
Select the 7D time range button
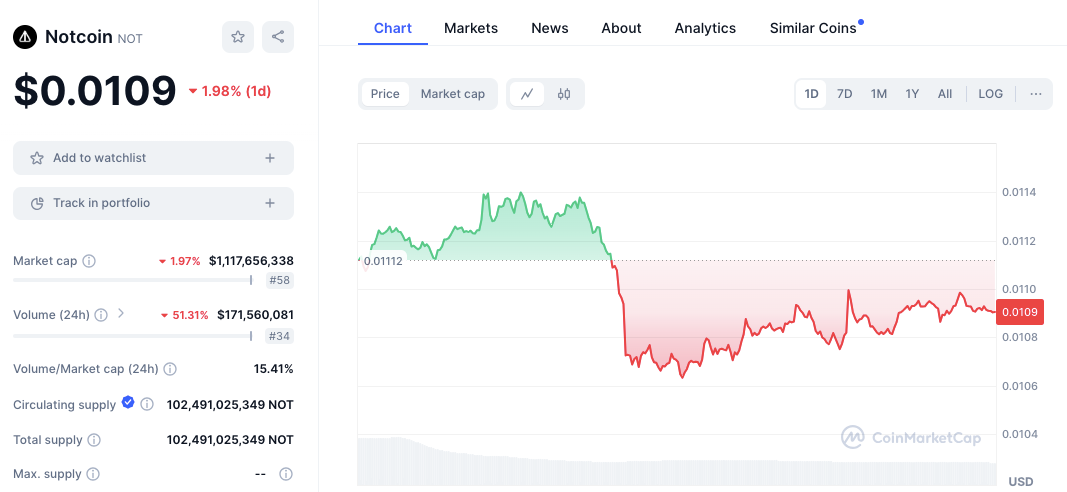tap(844, 94)
